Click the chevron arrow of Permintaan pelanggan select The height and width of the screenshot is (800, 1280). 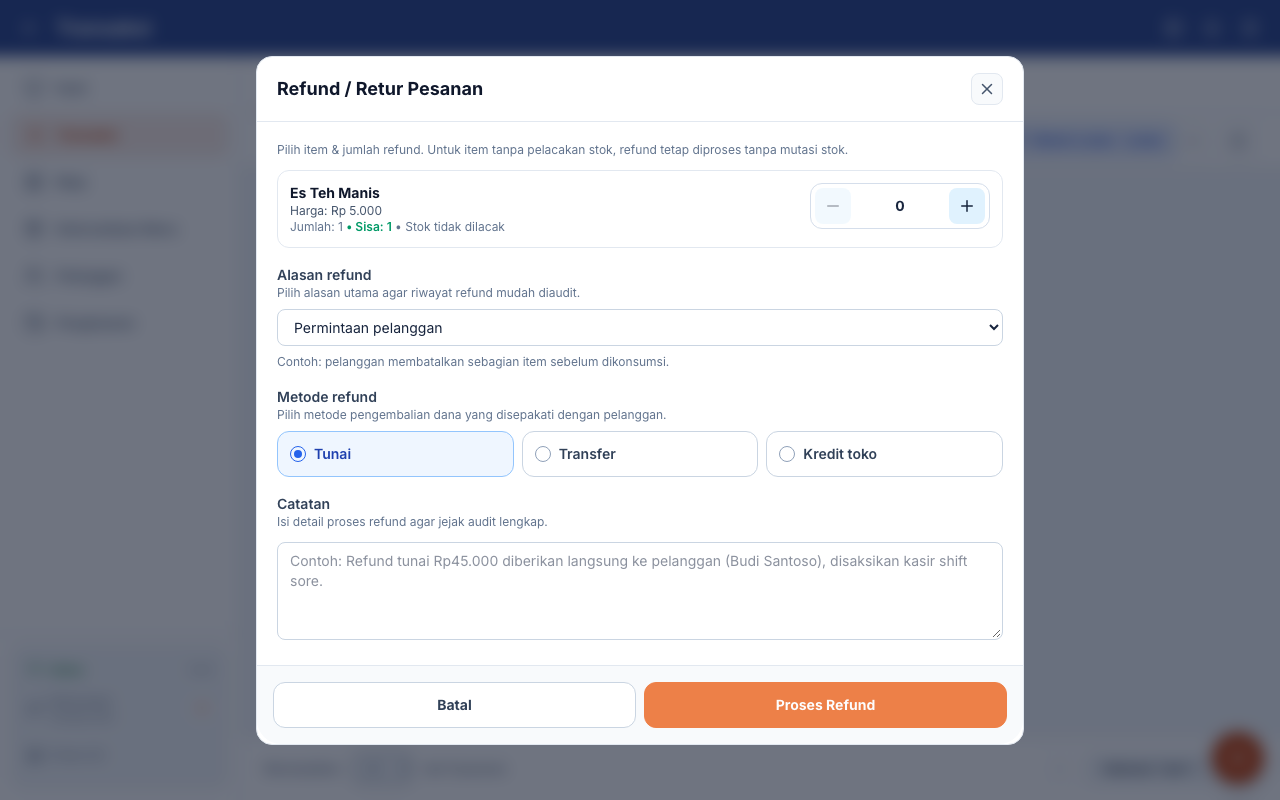point(992,328)
